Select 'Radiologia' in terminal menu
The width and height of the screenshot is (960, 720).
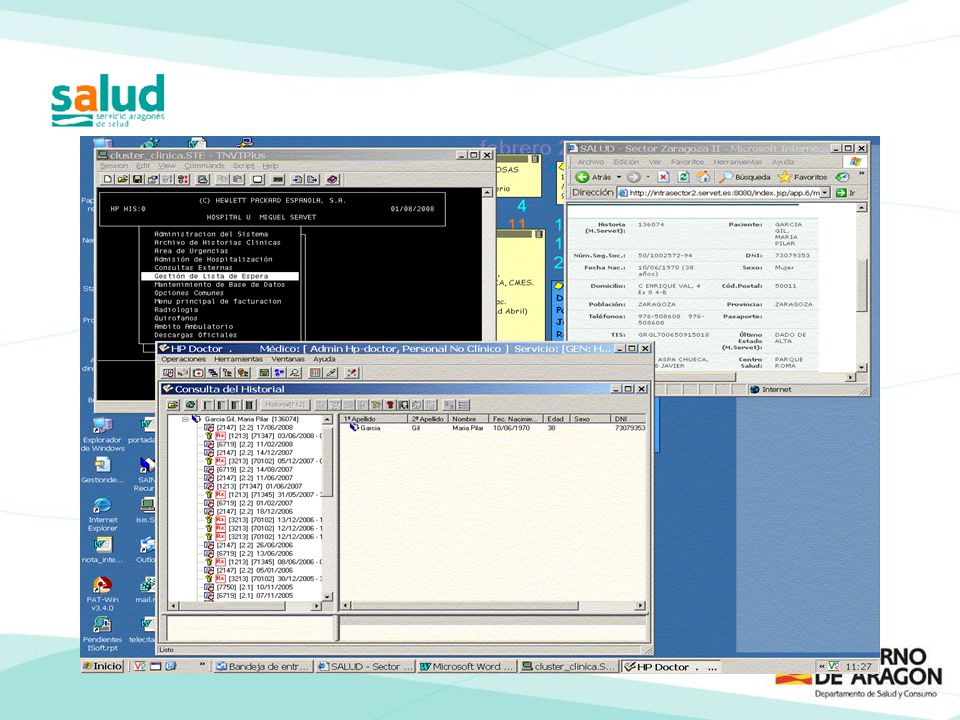click(176, 310)
